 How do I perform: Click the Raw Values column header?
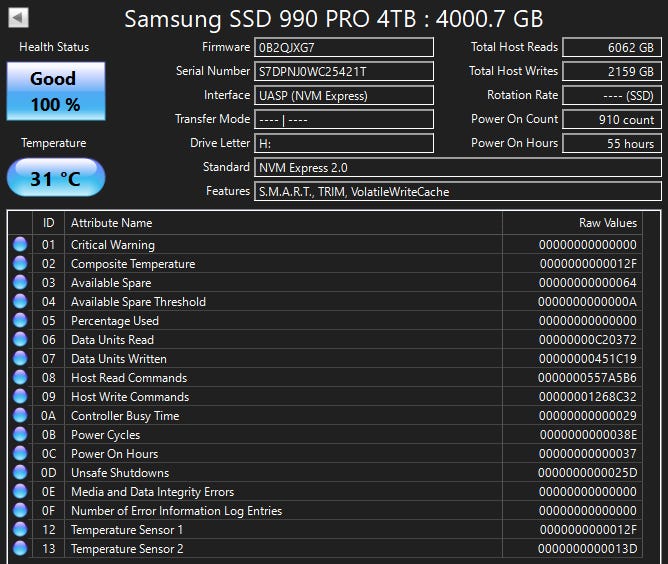point(572,223)
